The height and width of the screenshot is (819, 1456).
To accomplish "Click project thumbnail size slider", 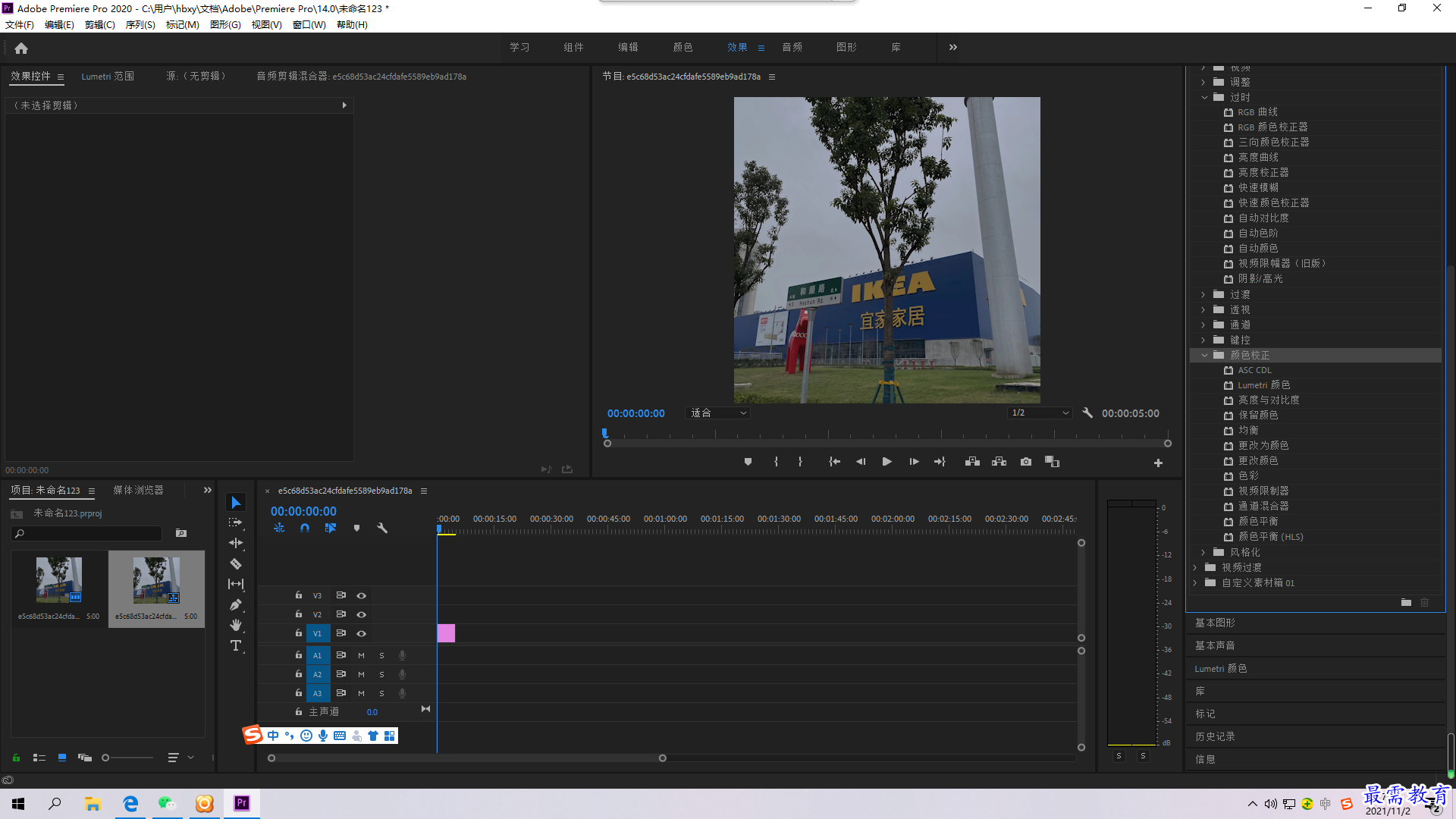I will [x=127, y=758].
